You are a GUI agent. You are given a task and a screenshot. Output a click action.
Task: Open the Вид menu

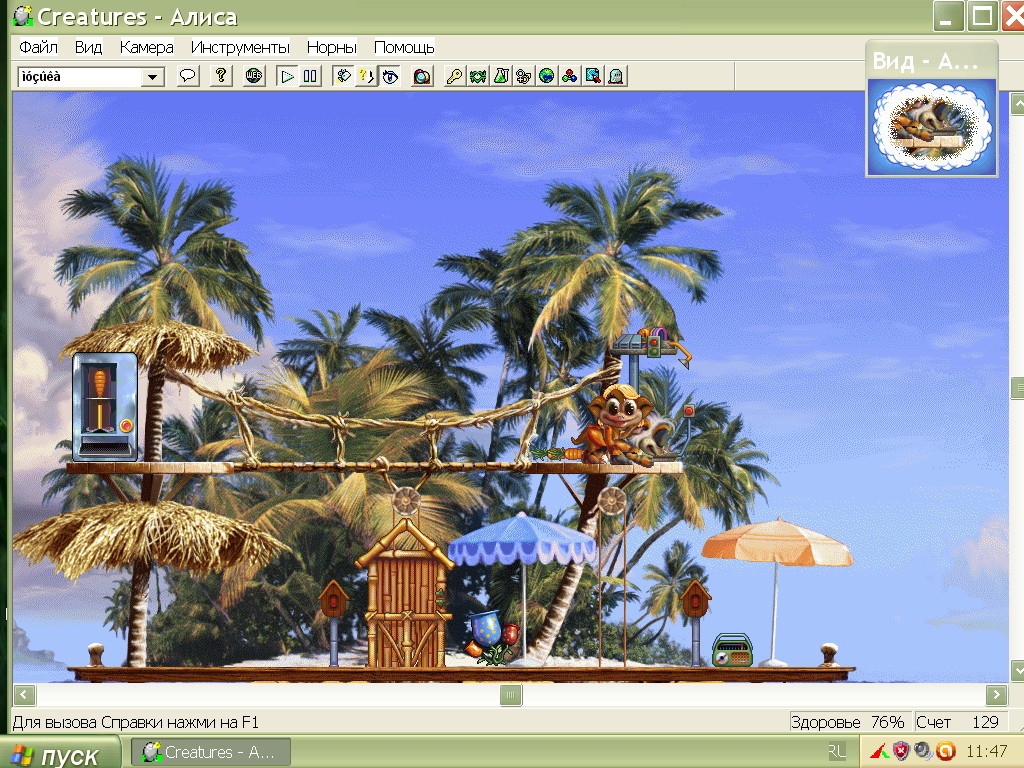[x=88, y=48]
